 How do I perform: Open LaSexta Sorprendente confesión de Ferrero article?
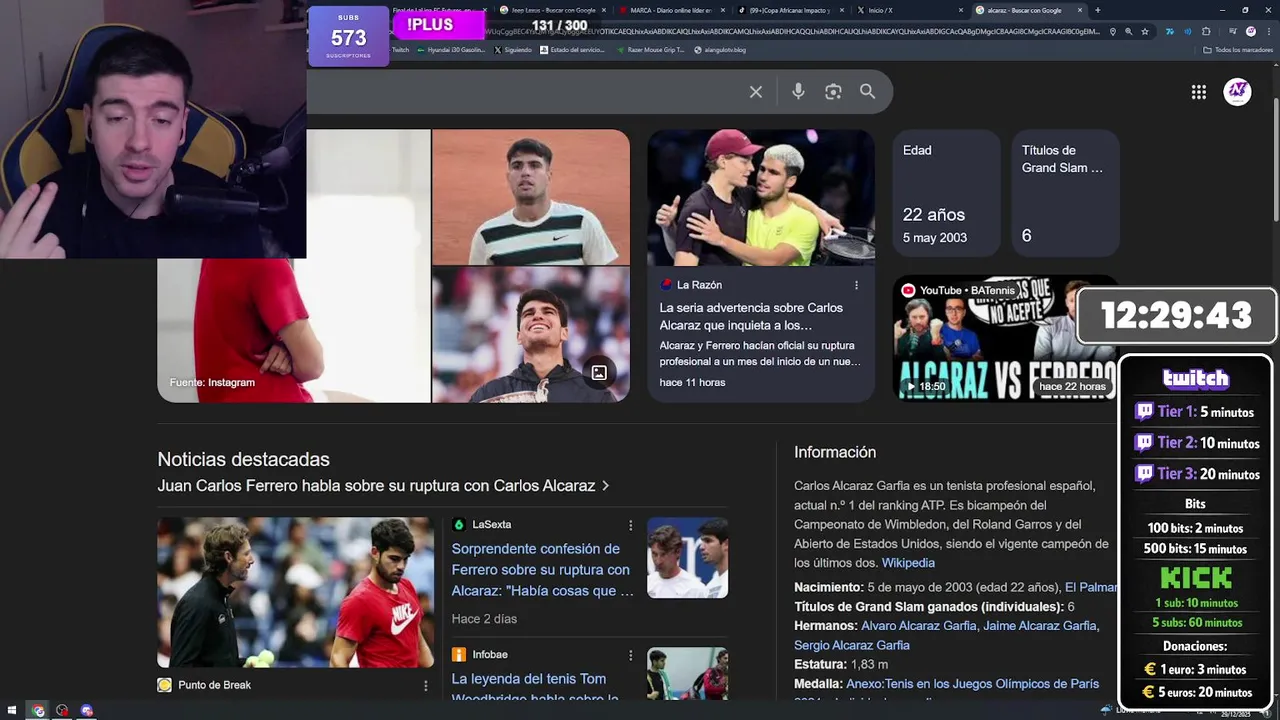pyautogui.click(x=541, y=570)
